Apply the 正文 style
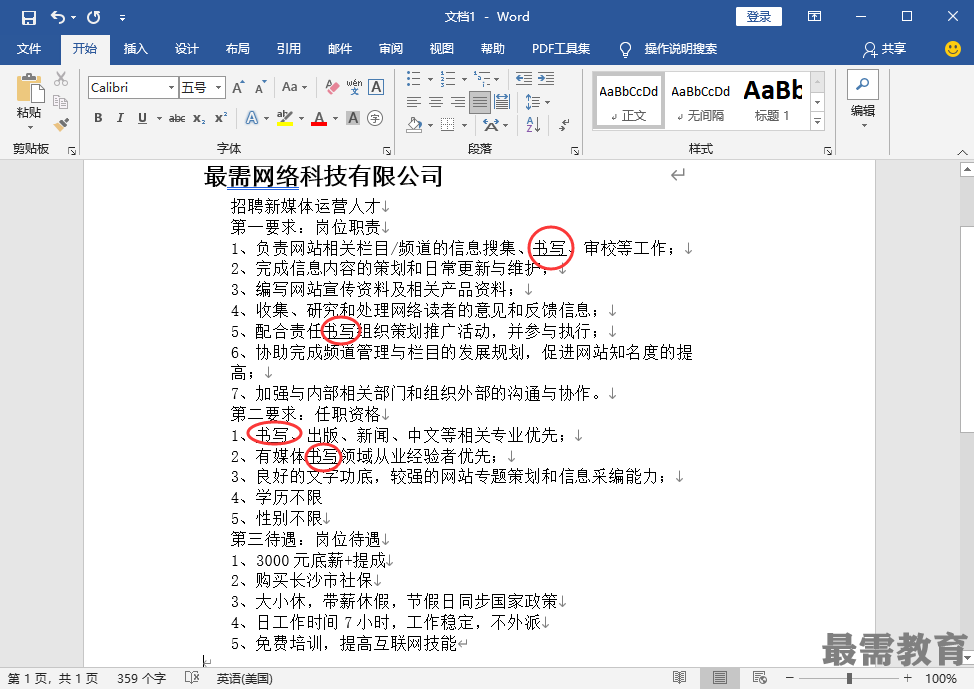 pos(629,101)
